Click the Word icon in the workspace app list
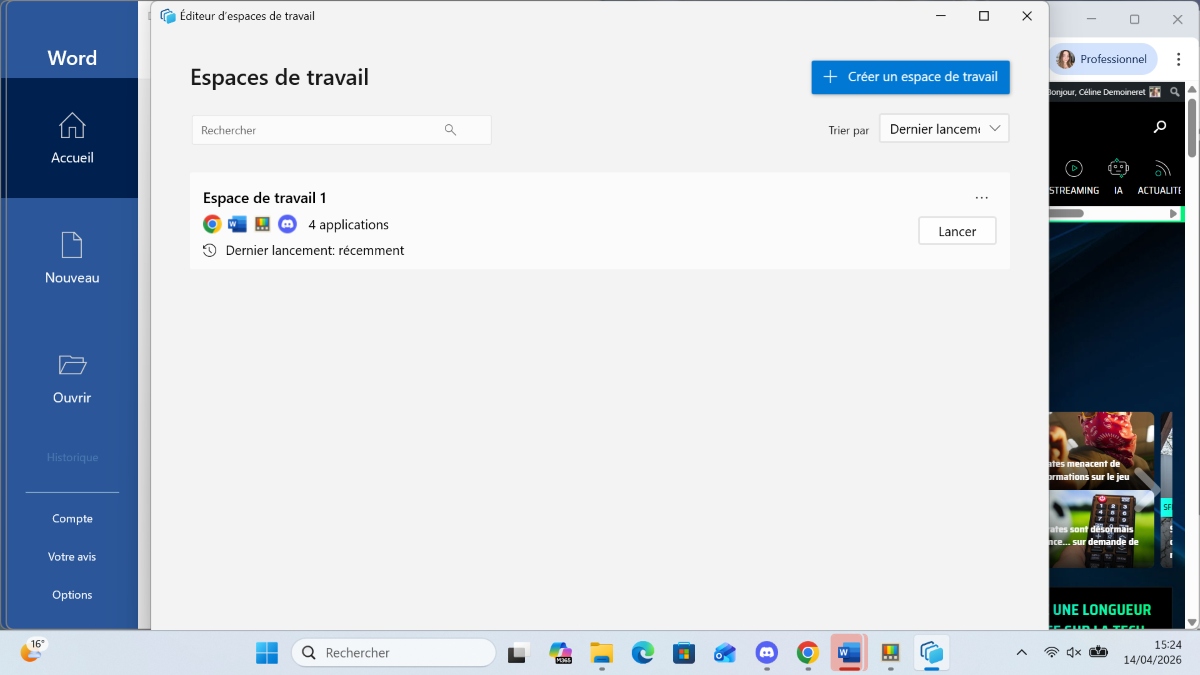The height and width of the screenshot is (675, 1200). (238, 224)
